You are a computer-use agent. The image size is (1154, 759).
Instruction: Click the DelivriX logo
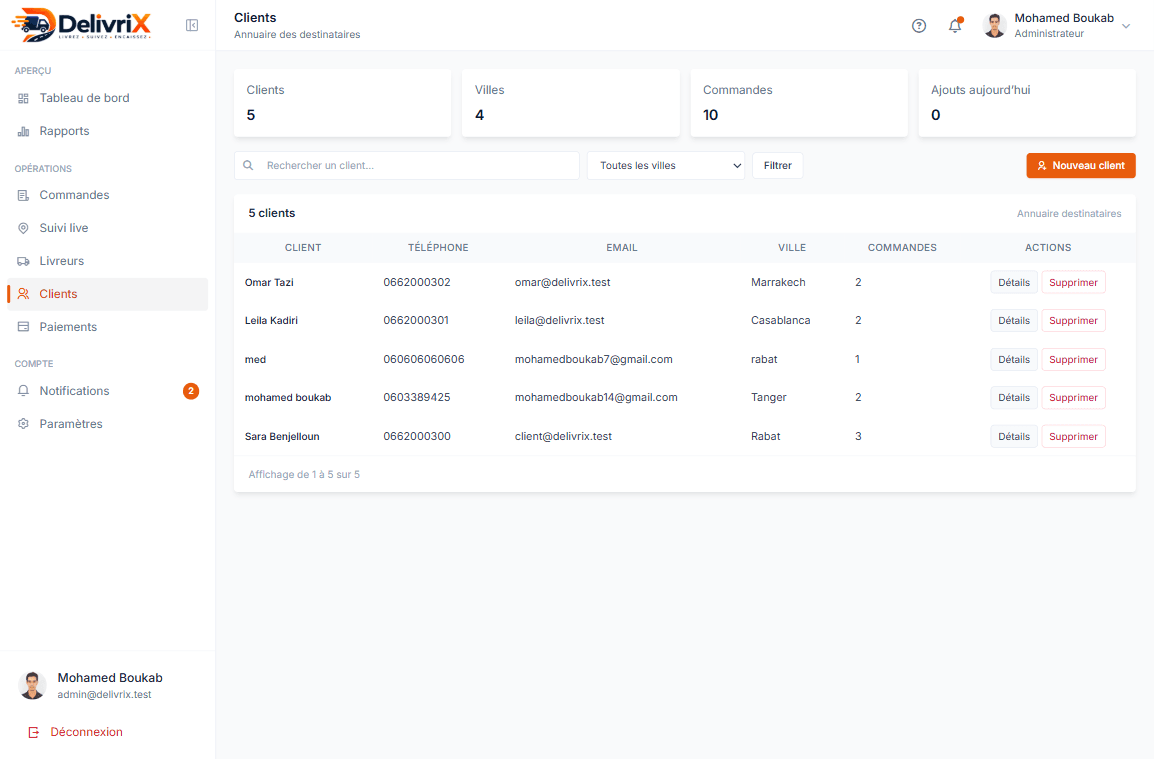tap(82, 24)
